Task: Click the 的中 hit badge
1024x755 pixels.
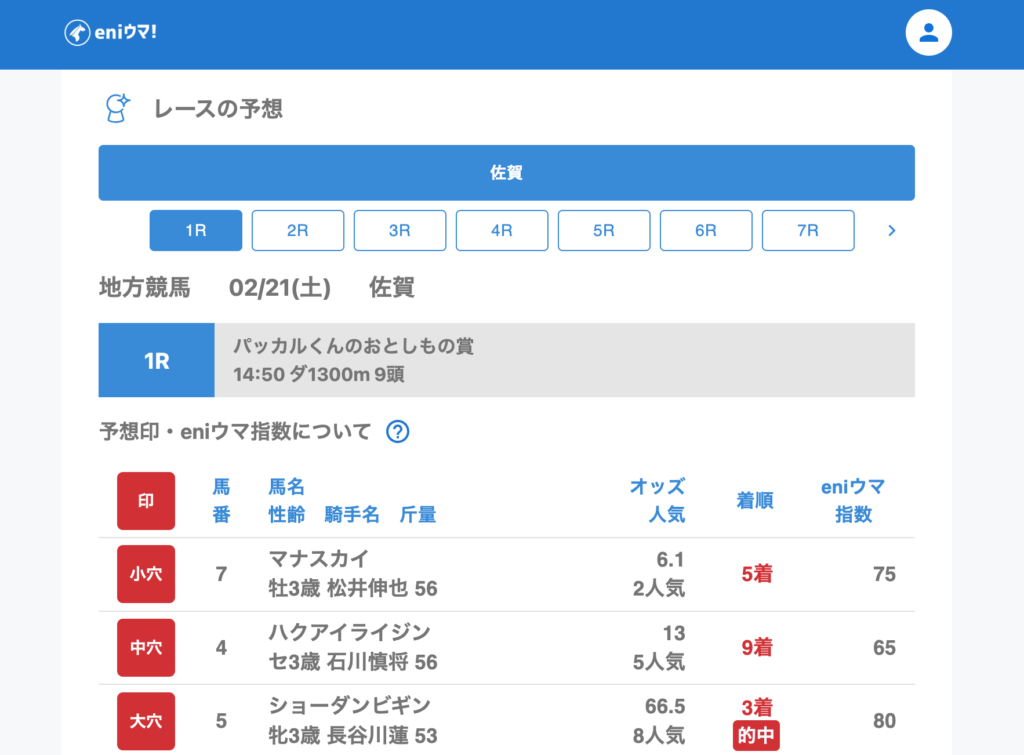Action: [x=756, y=736]
